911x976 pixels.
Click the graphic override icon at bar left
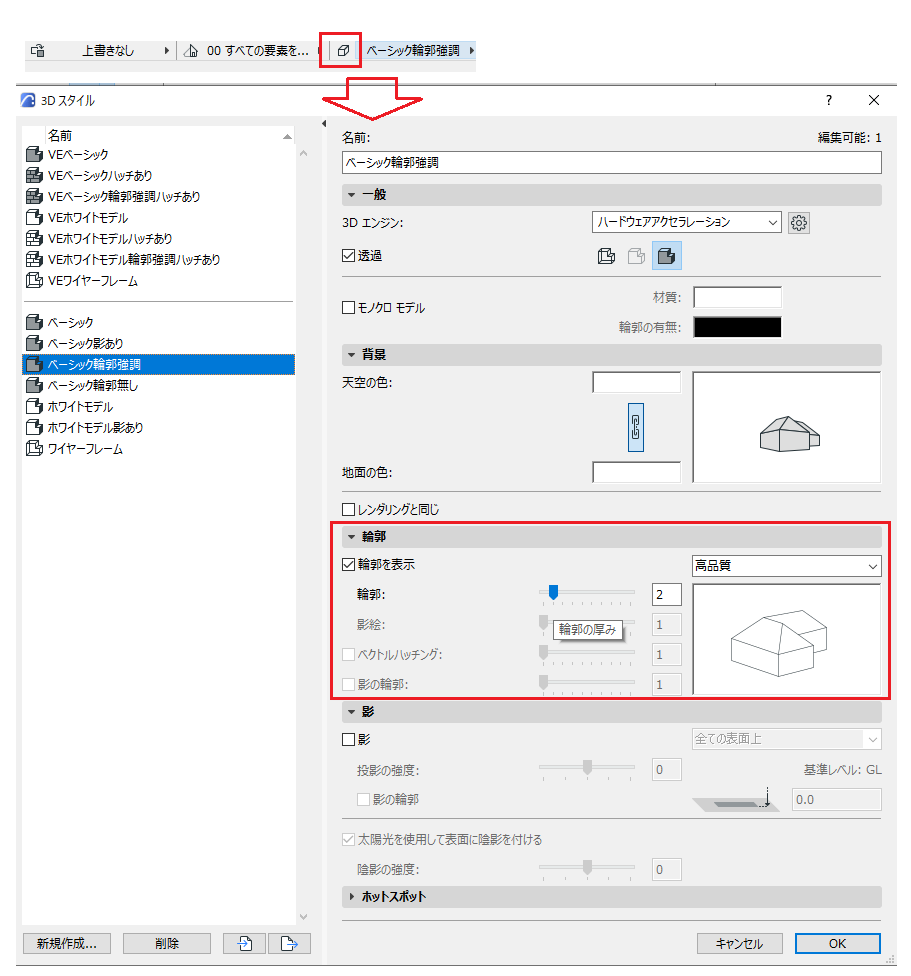coord(38,50)
